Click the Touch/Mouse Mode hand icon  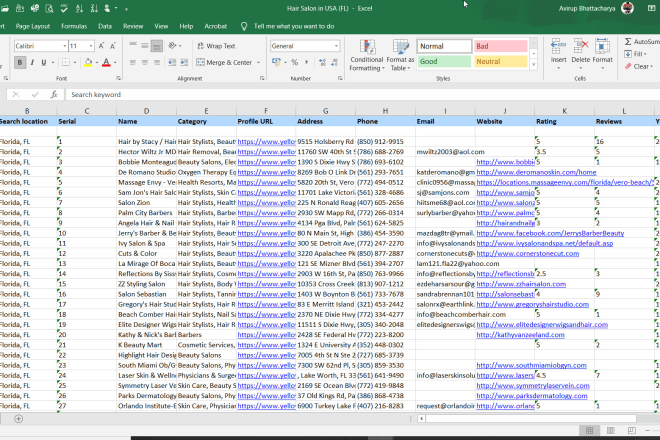tap(108, 8)
